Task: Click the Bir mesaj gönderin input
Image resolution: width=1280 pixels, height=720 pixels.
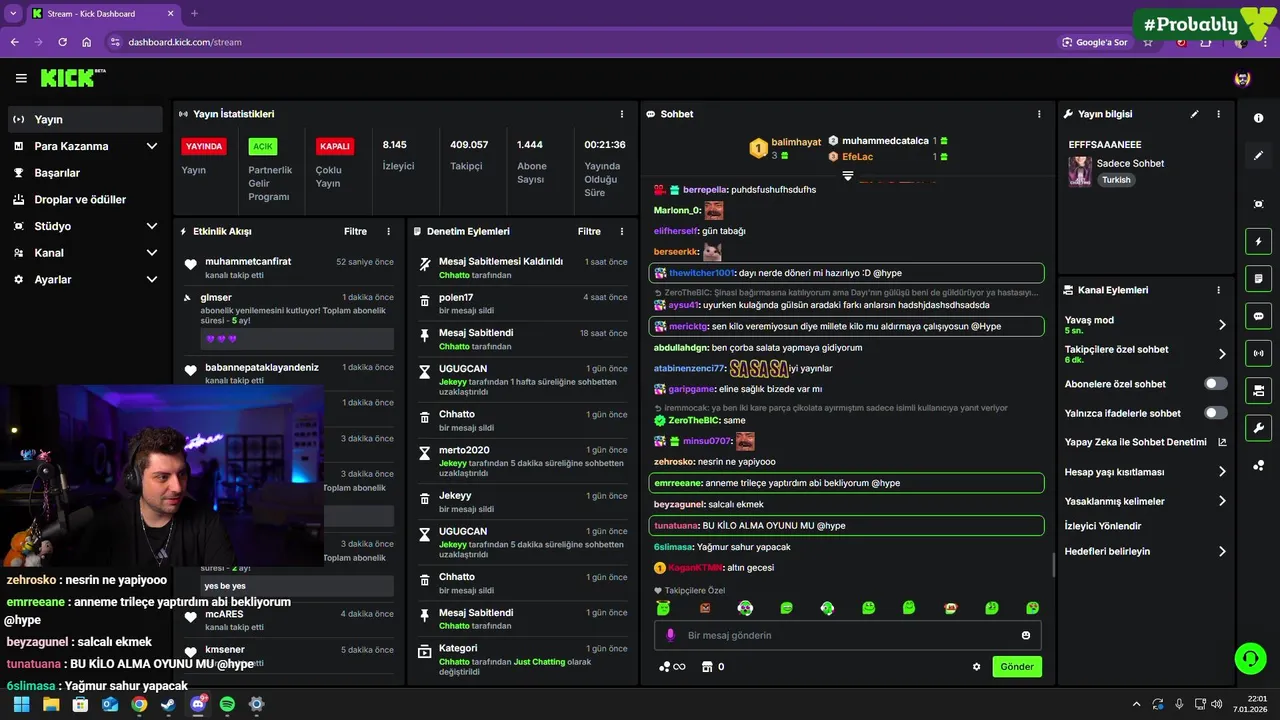Action: pos(848,635)
